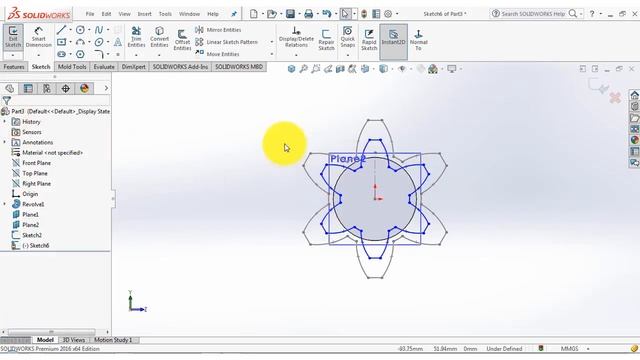This screenshot has height=360, width=640.
Task: Open the DimXpertManager crosshair tab
Action: 65,89
